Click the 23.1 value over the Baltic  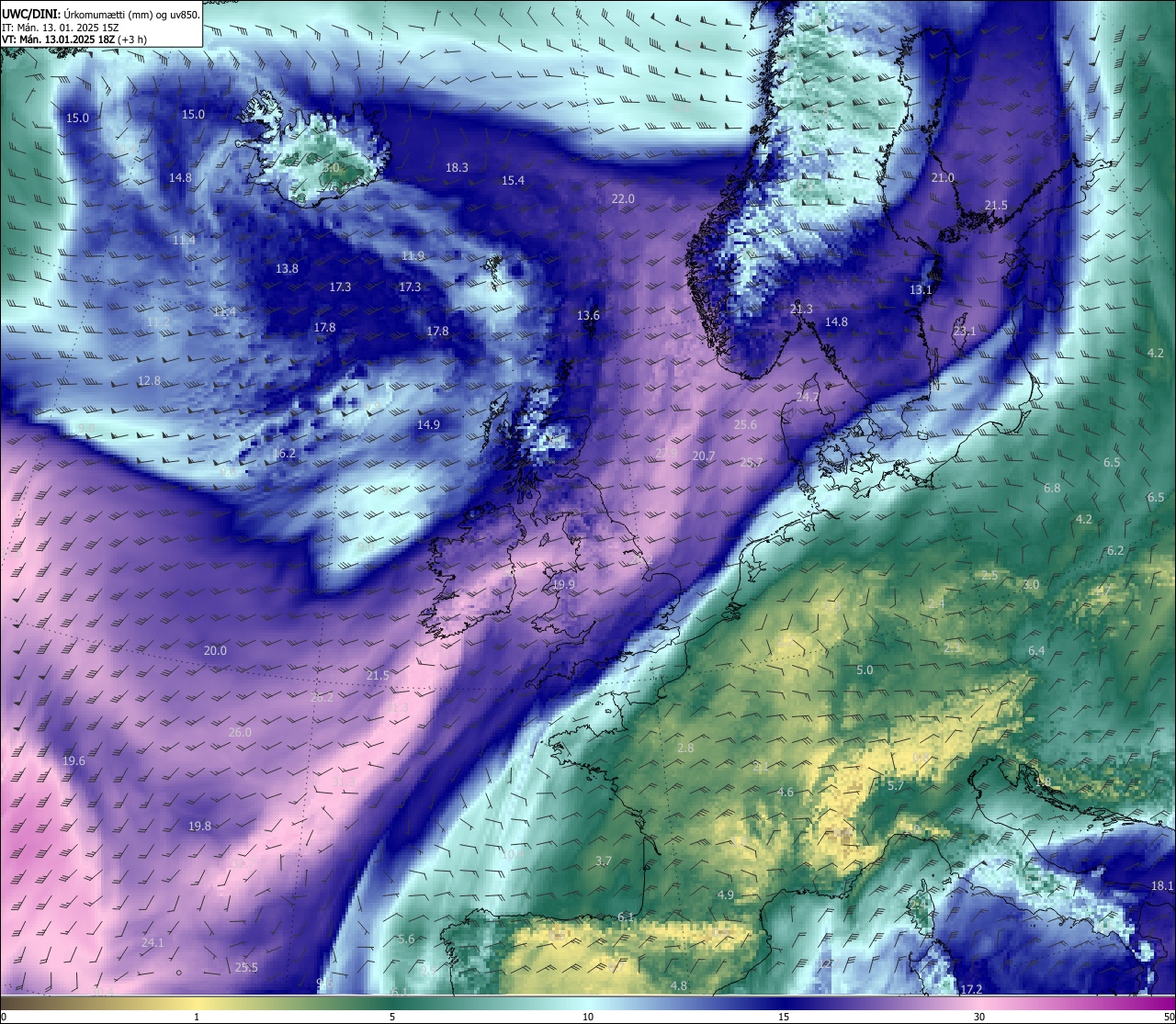point(964,330)
